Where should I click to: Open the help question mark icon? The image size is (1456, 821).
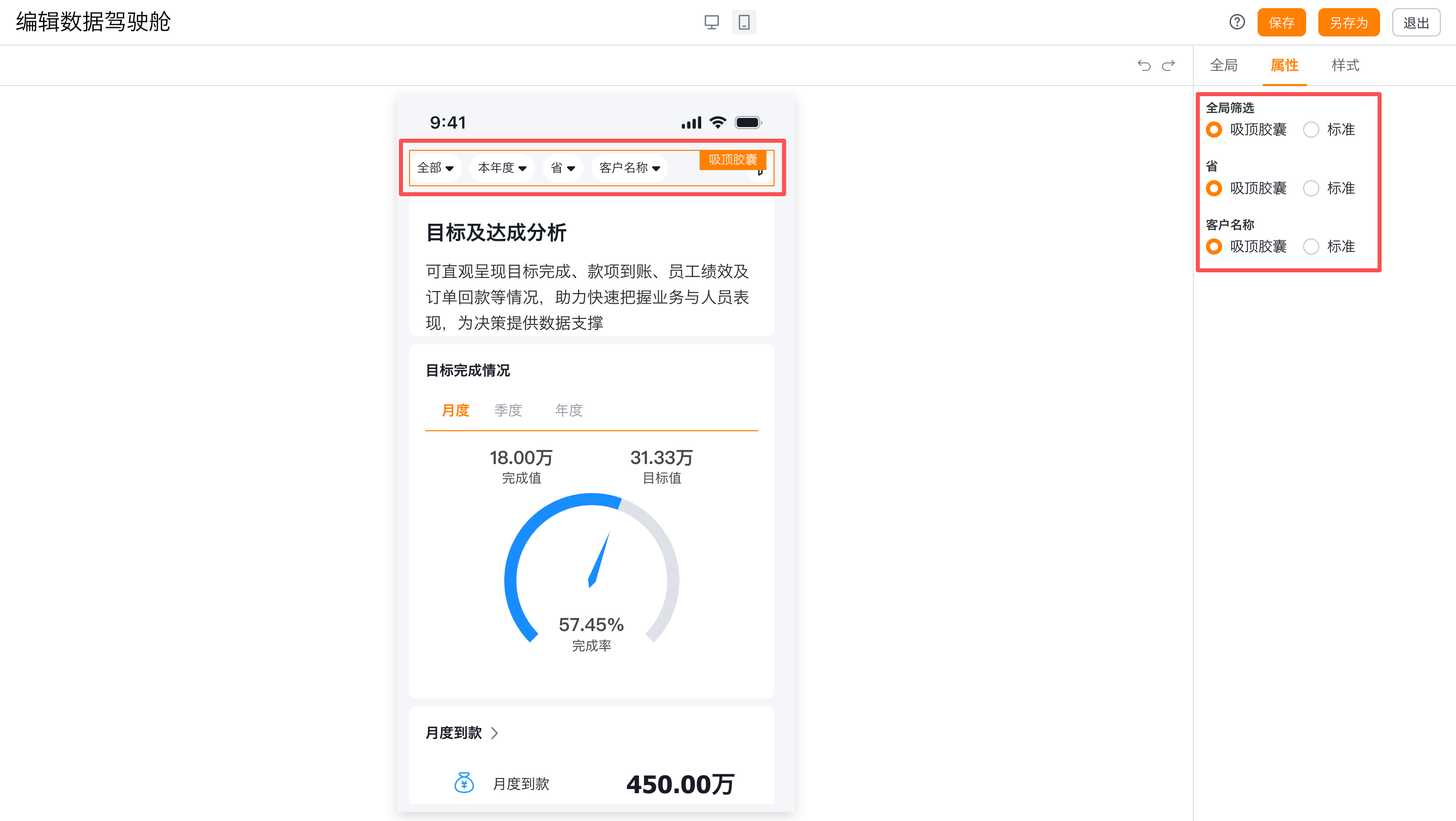[x=1237, y=23]
